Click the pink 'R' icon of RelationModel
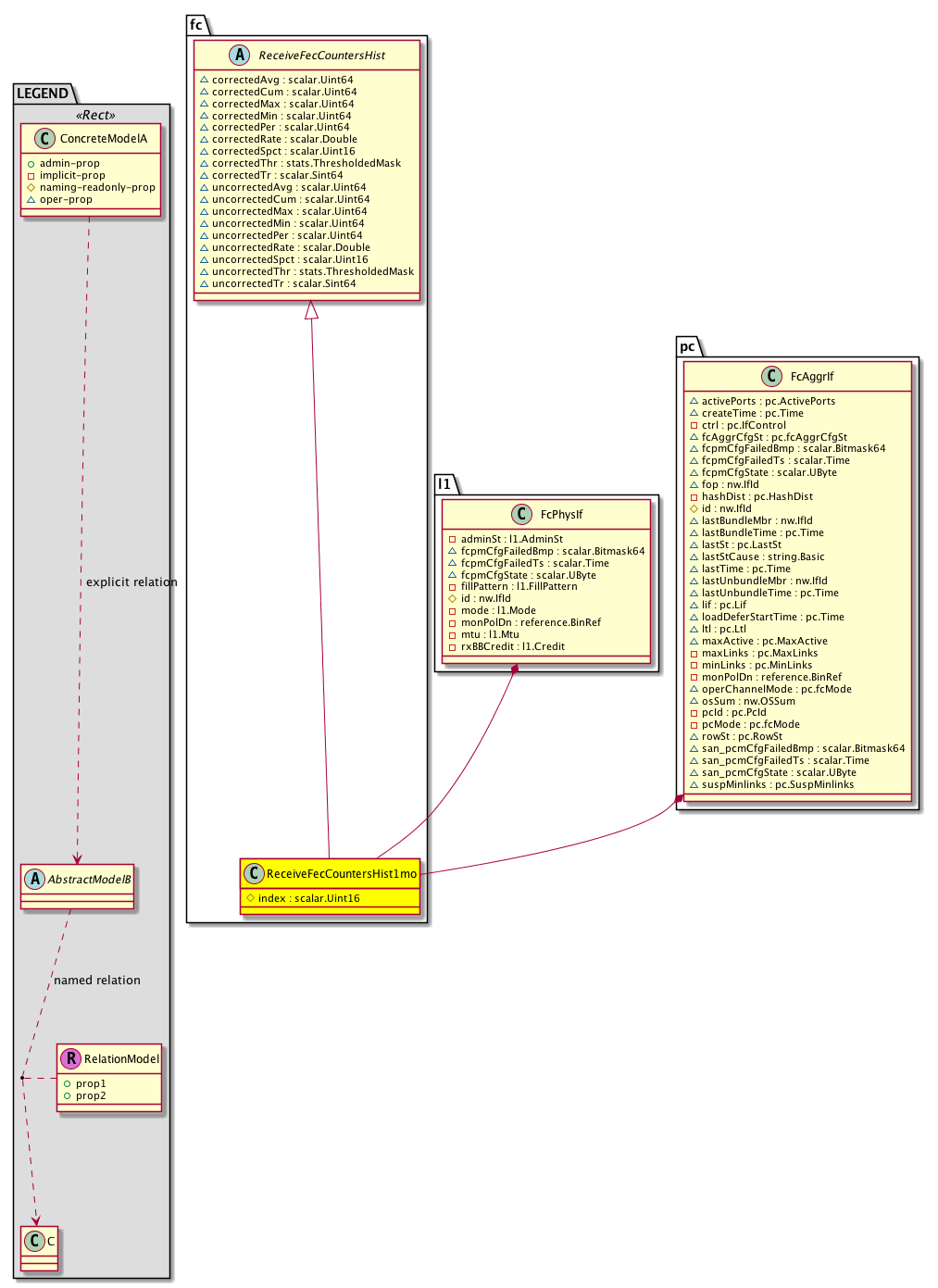 click(x=70, y=1058)
